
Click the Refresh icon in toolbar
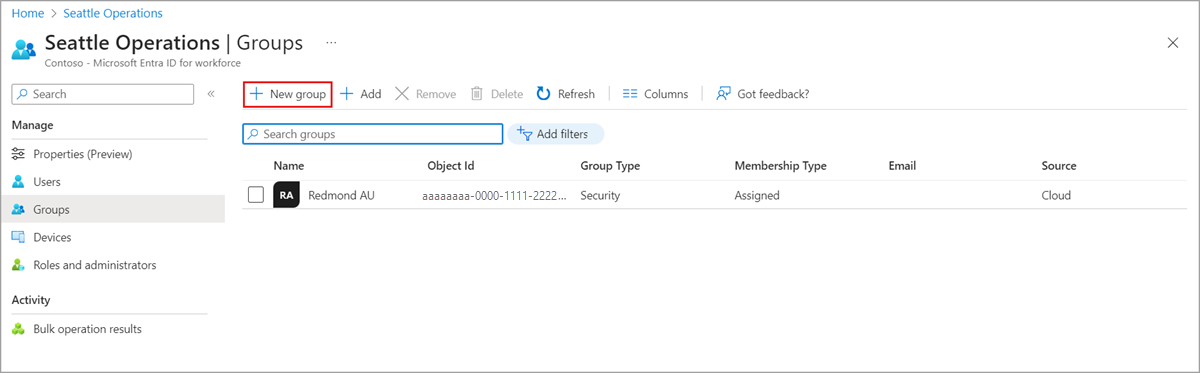(x=543, y=94)
